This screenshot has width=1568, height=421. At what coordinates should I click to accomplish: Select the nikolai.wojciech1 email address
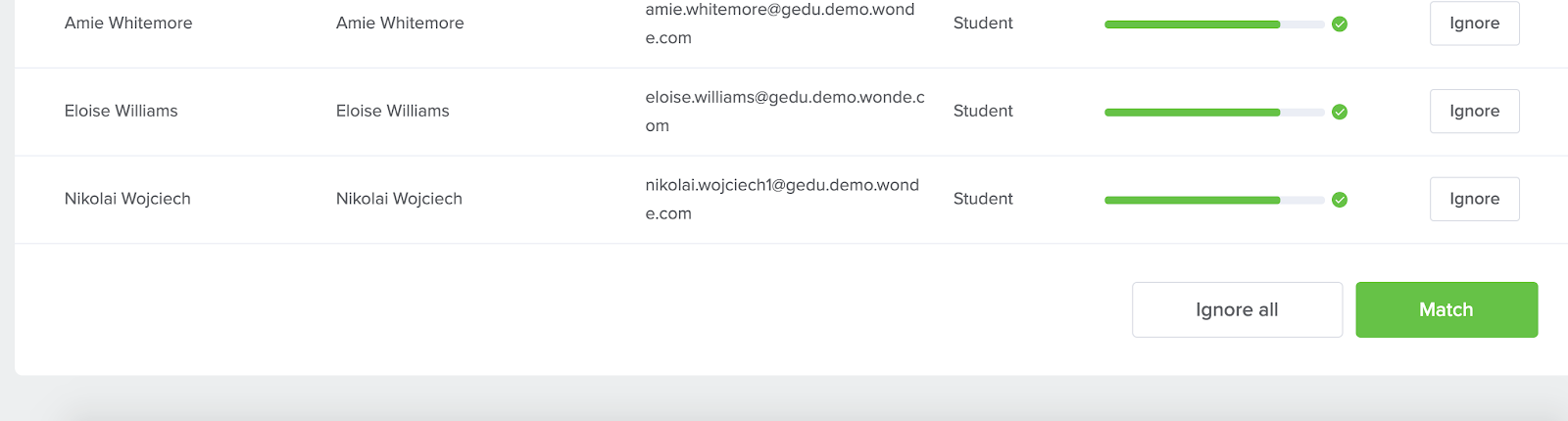782,199
